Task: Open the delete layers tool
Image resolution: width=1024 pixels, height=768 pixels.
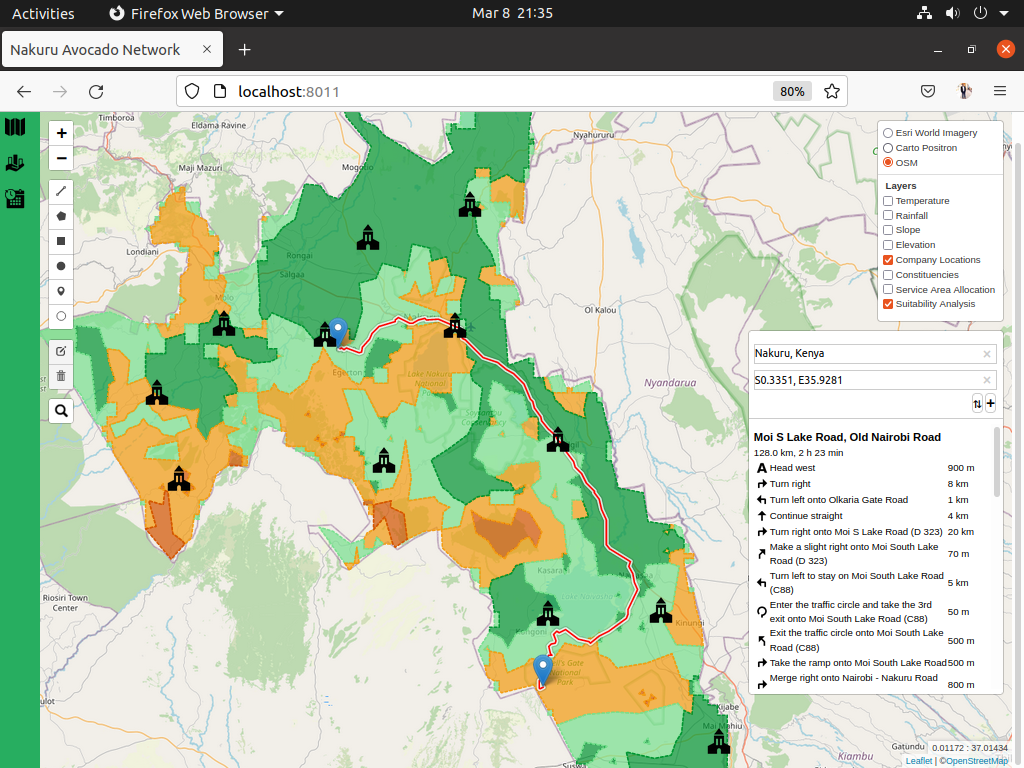Action: pos(61,375)
